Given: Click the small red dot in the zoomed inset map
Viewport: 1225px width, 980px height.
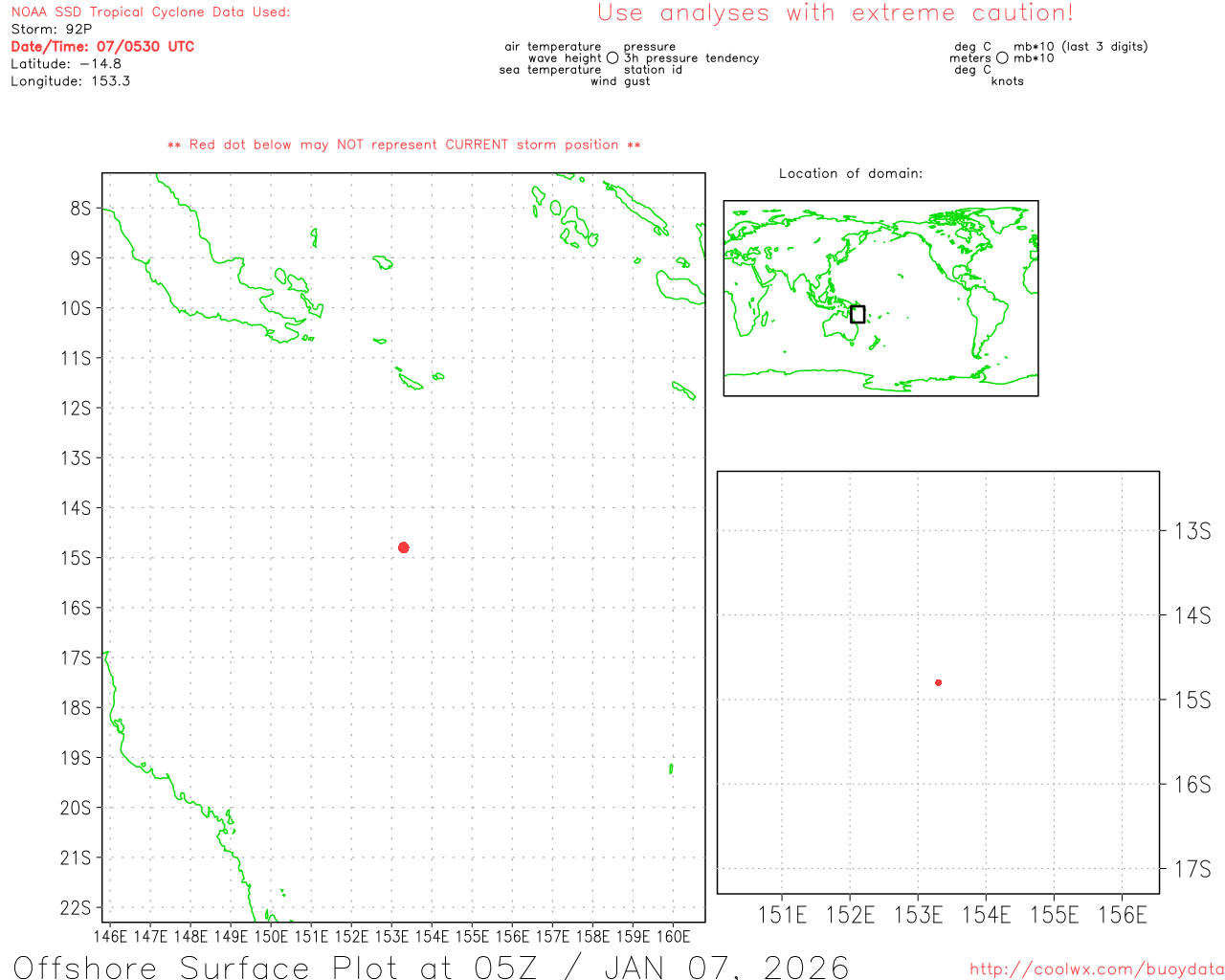Looking at the screenshot, I should pyautogui.click(x=938, y=682).
